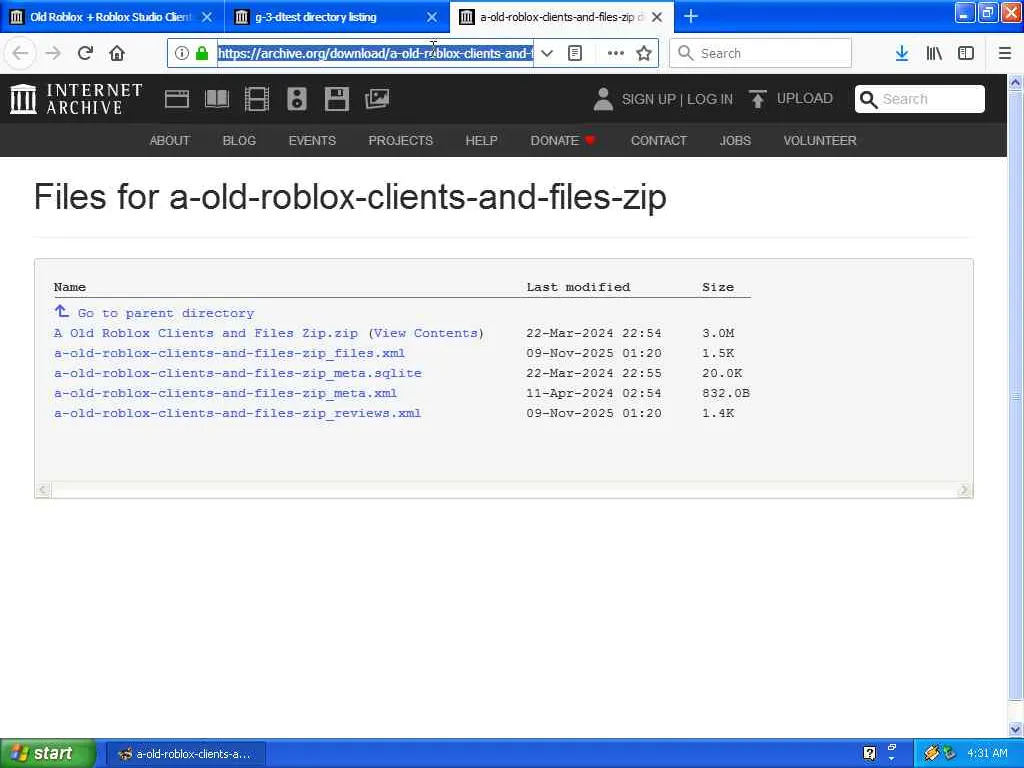Close the g-3-dtest directory listing tab
The height and width of the screenshot is (768, 1024).
pyautogui.click(x=432, y=17)
